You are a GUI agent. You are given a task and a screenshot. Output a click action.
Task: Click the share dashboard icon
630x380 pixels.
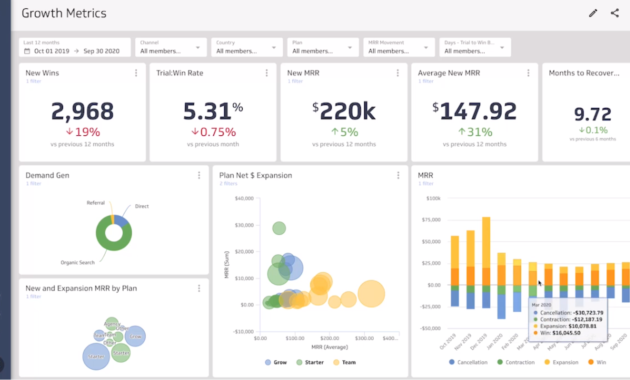[615, 13]
